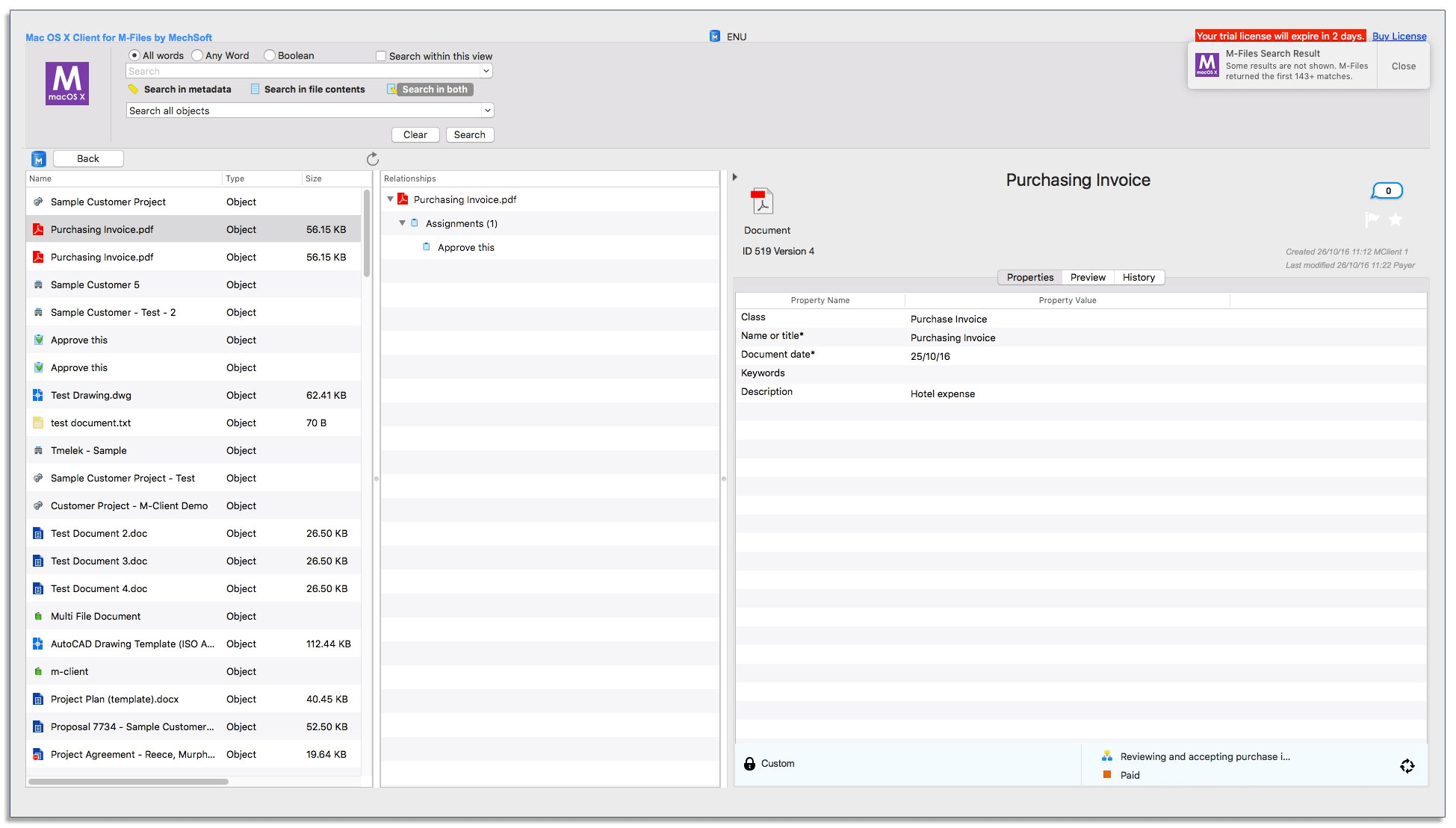1456x828 pixels.
Task: Click the Document date value 25/10/16
Action: click(930, 357)
